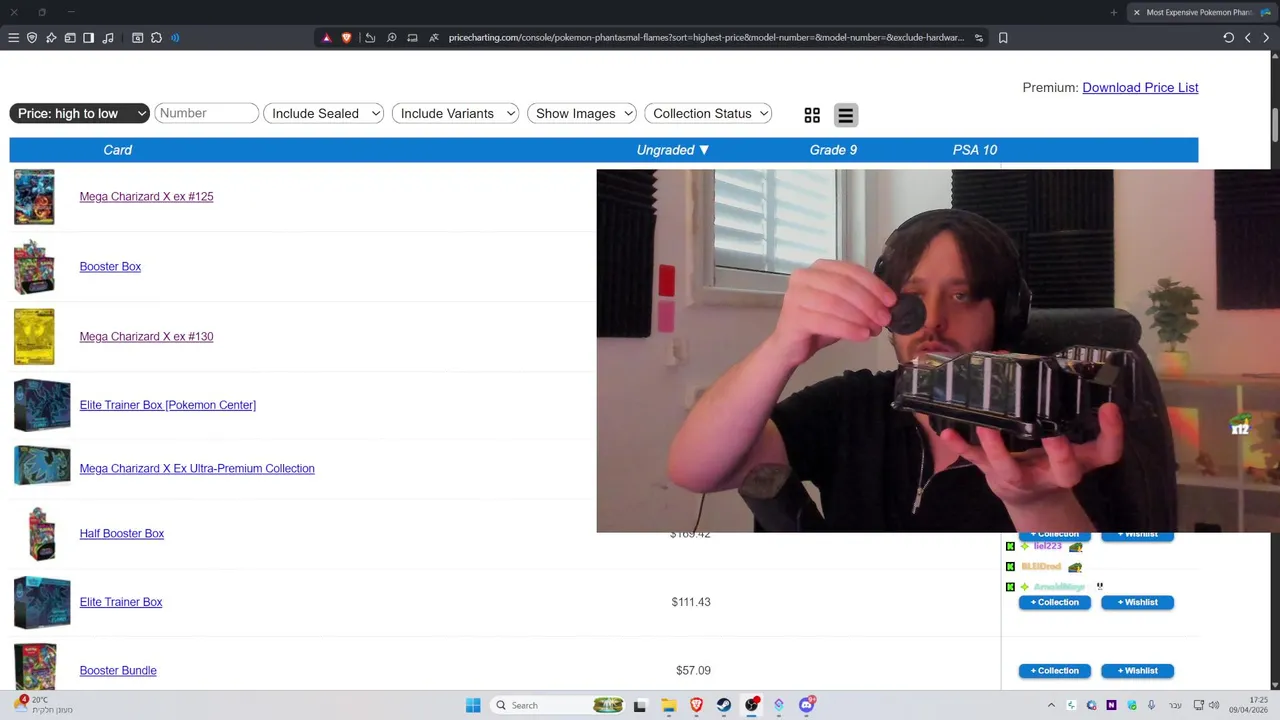1280x720 pixels.
Task: Click the Brave Rewards triangle icon
Action: click(326, 38)
